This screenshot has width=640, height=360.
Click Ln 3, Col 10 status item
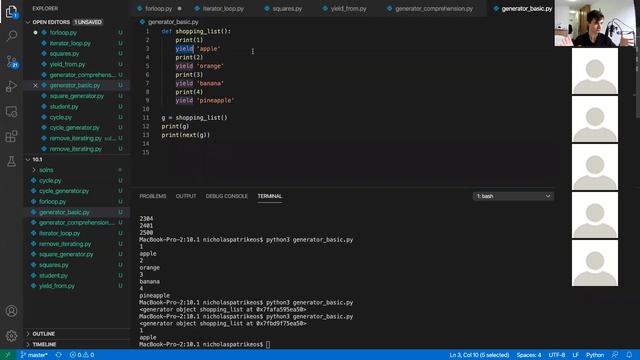pyautogui.click(x=479, y=355)
